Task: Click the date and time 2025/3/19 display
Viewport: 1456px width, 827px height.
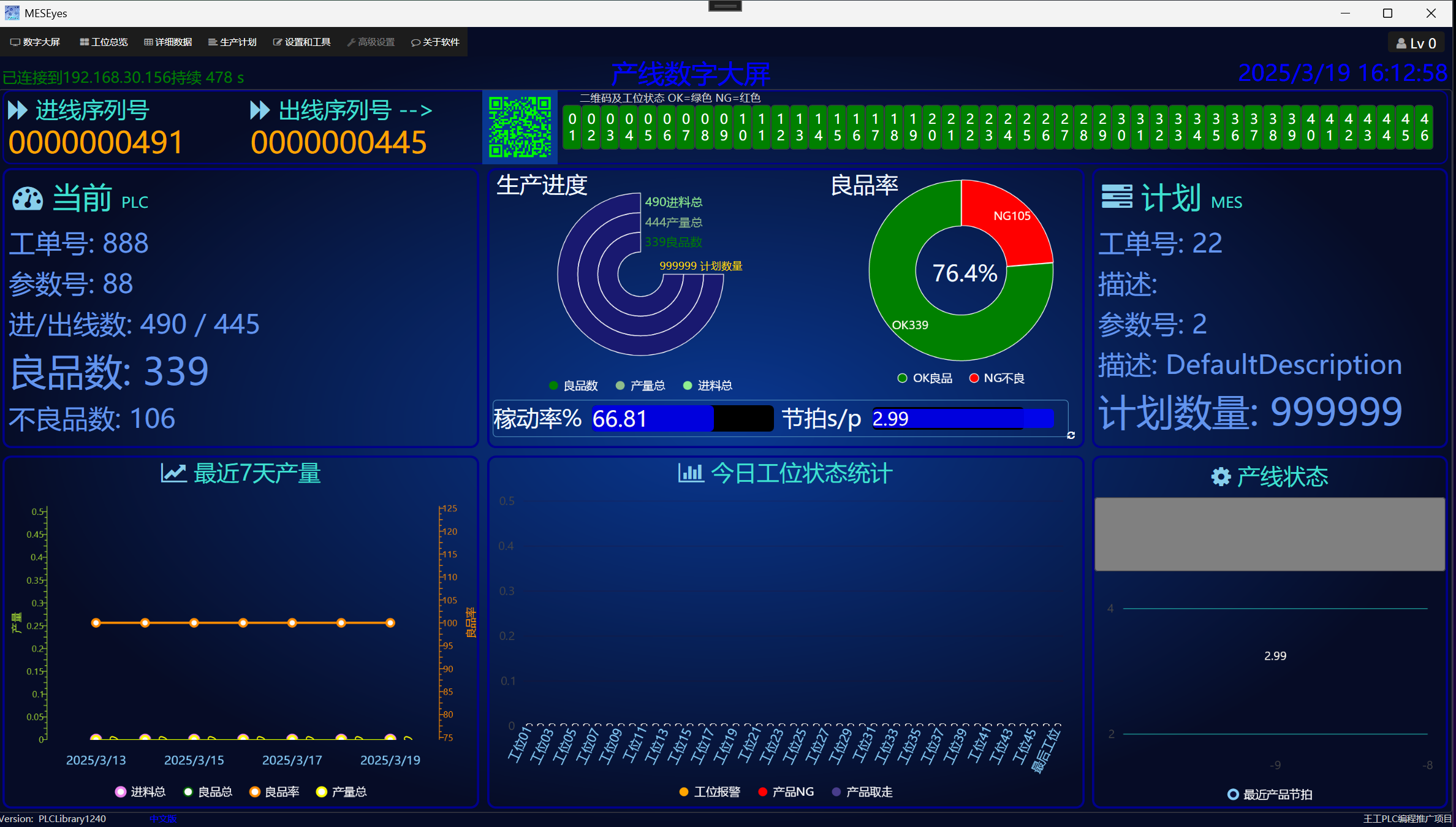Action: 1343,73
